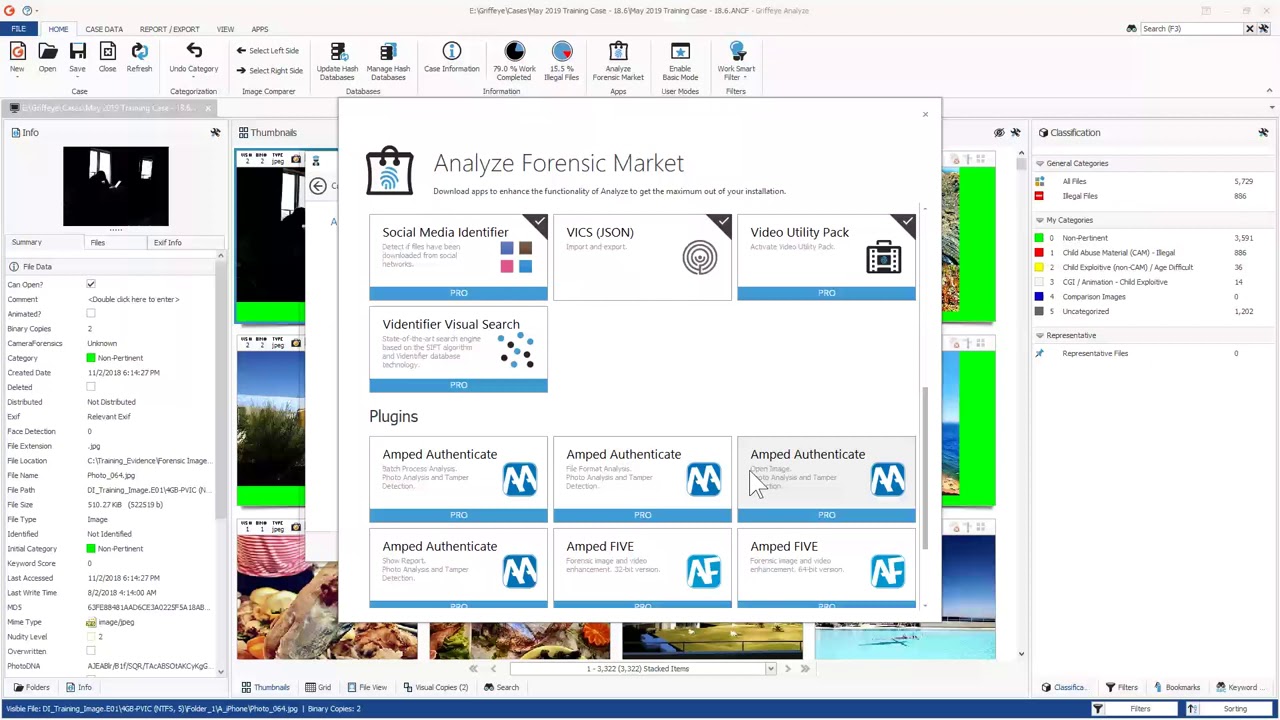Open Info panel settings wrench
The width and height of the screenshot is (1280, 720).
[215, 132]
